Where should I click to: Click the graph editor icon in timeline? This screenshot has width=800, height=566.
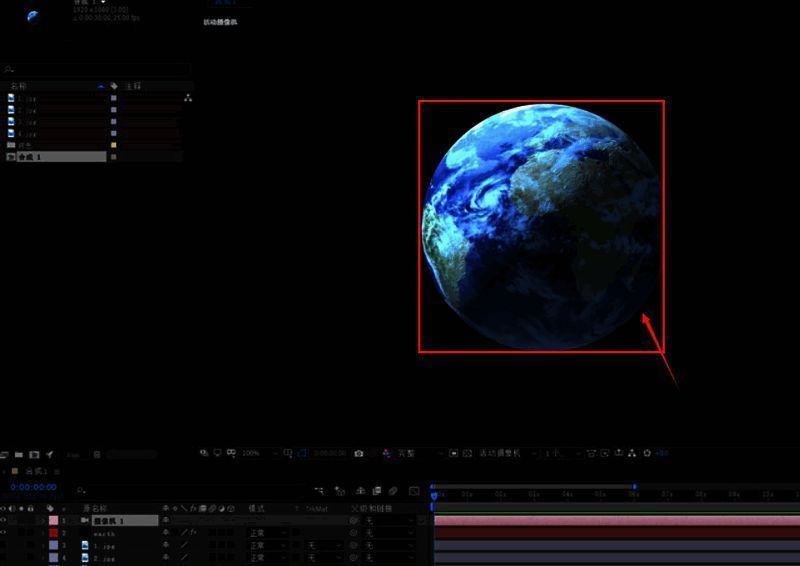pos(414,491)
